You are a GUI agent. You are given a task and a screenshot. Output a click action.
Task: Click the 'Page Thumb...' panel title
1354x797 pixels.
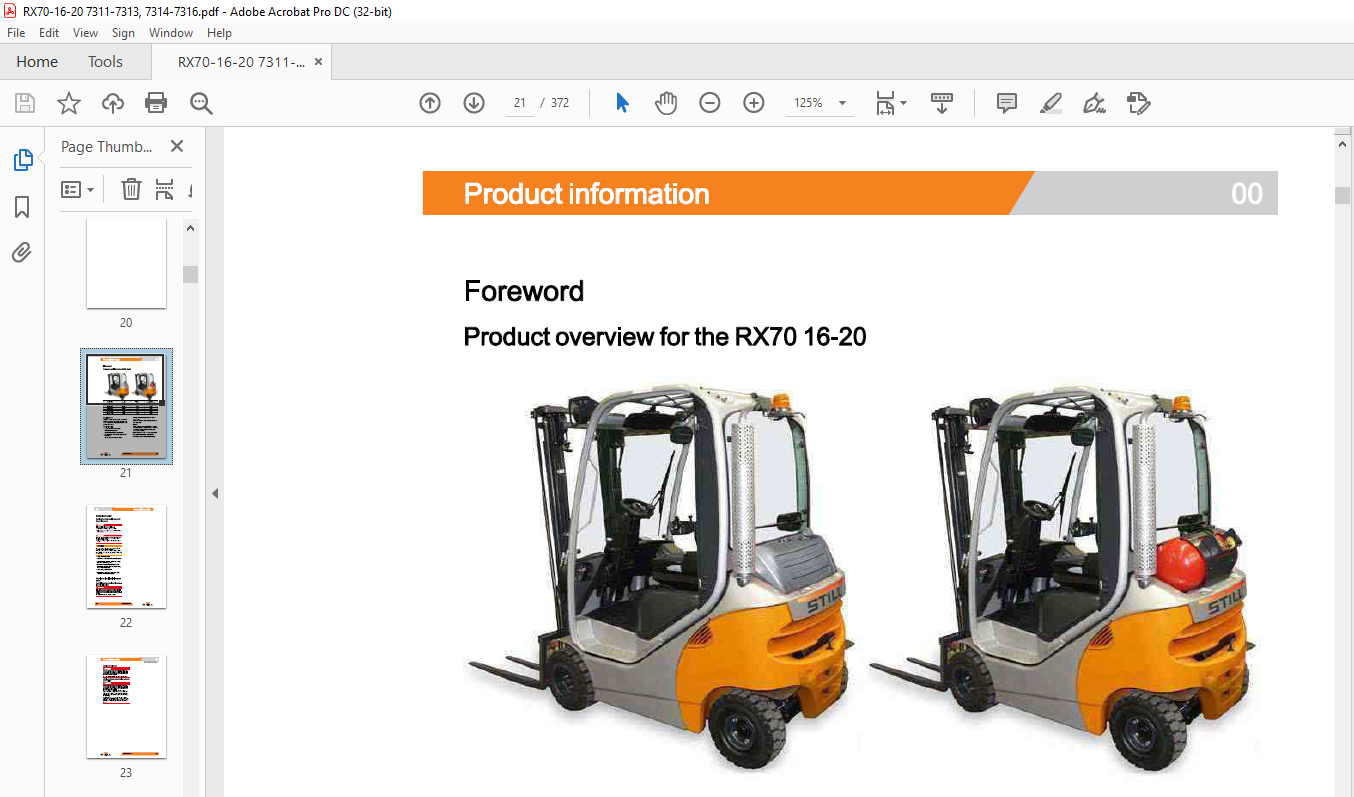coord(107,146)
